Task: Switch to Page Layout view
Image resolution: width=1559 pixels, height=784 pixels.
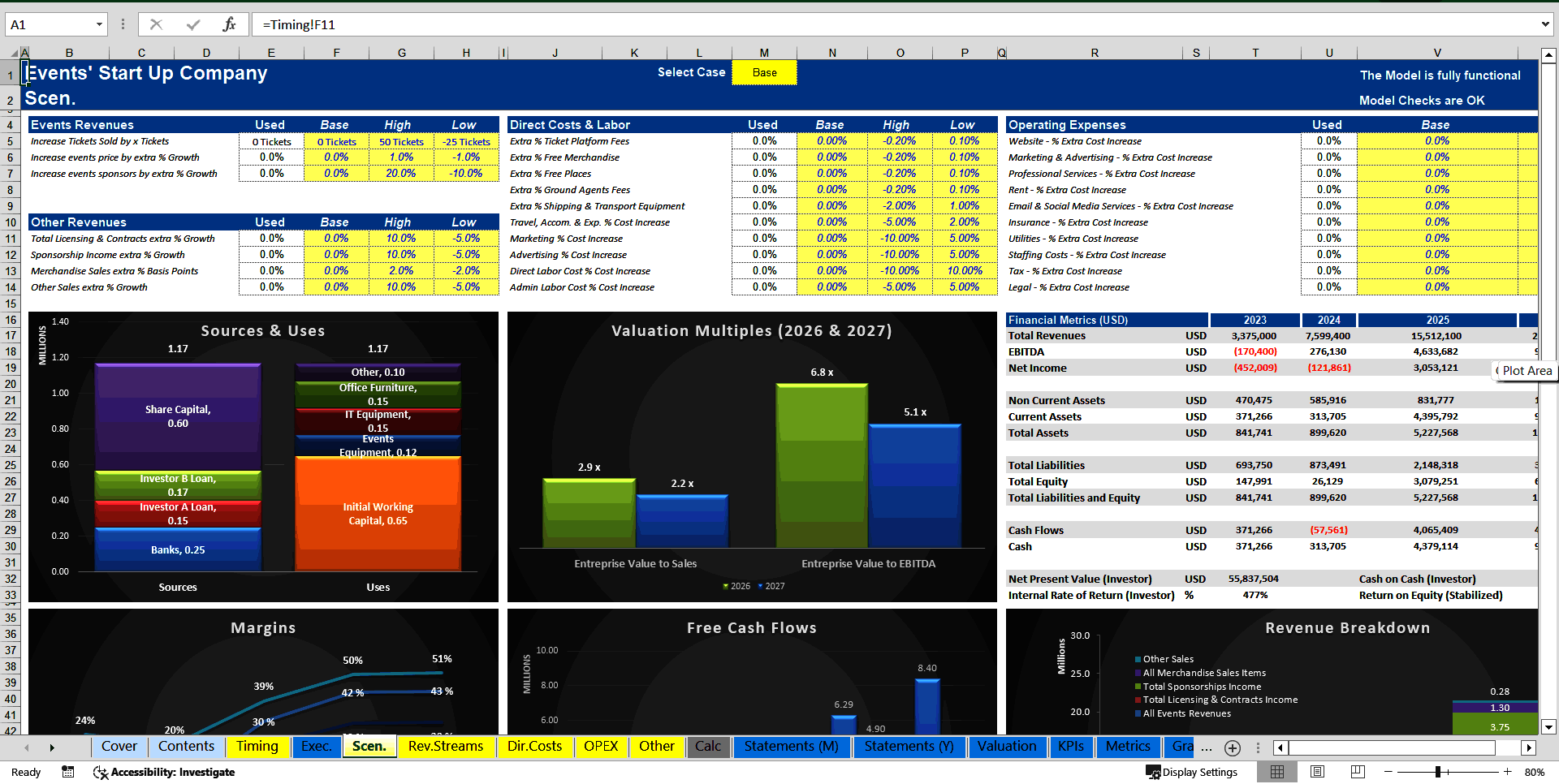Action: pyautogui.click(x=1318, y=772)
